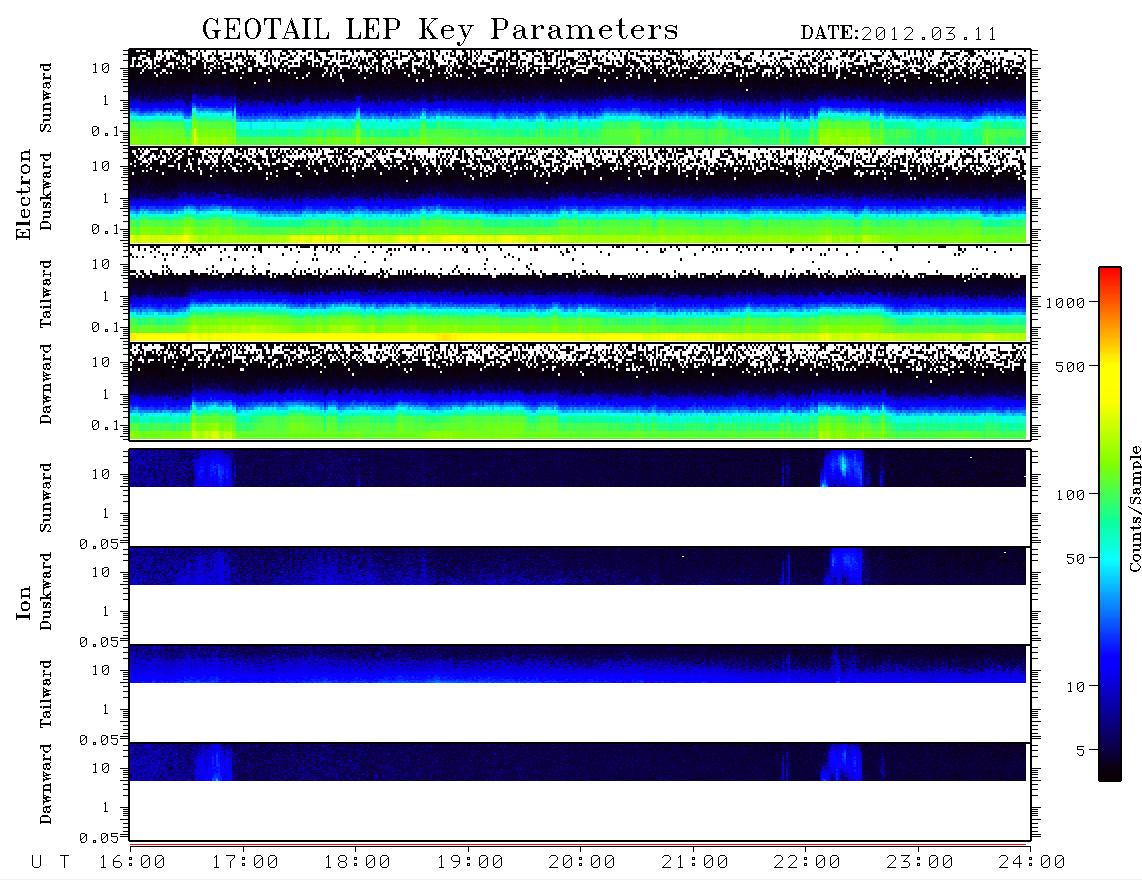Click the Ion "Dawnward" panel label
Viewport: 1142px width, 880px height.
tap(46, 784)
